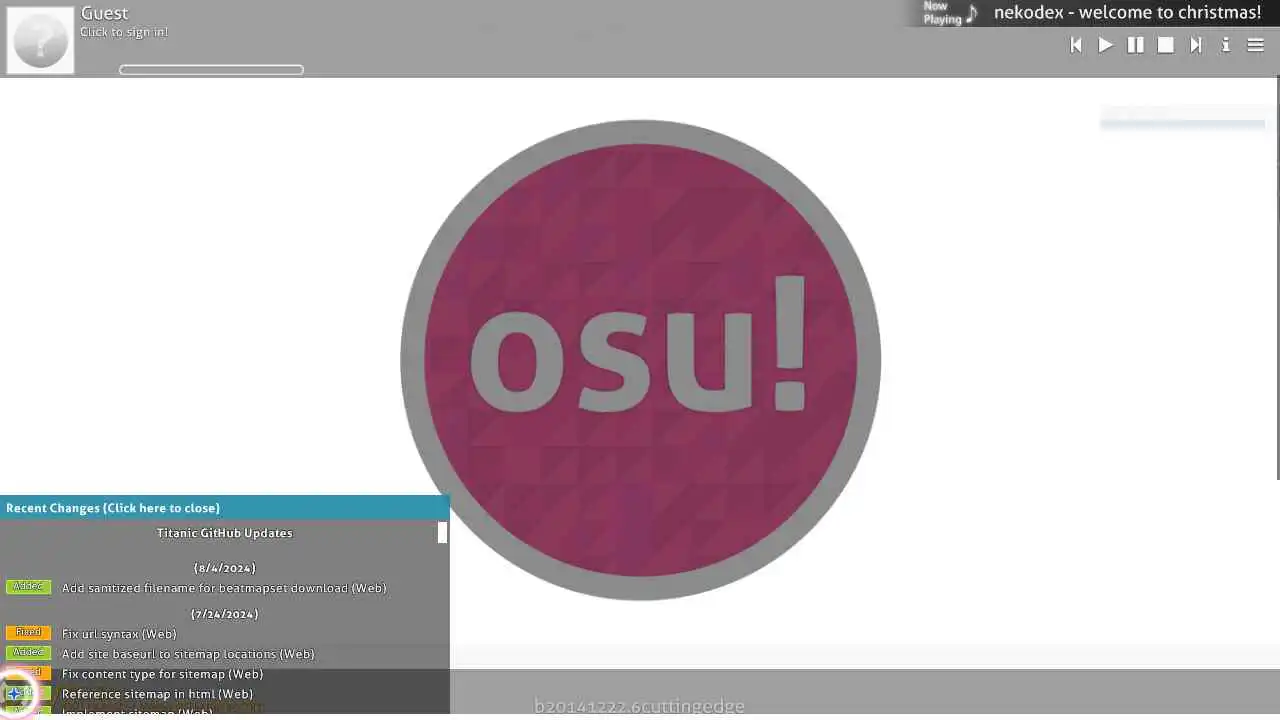Click the build version b20141222.6cuttingedge text

pyautogui.click(x=639, y=707)
